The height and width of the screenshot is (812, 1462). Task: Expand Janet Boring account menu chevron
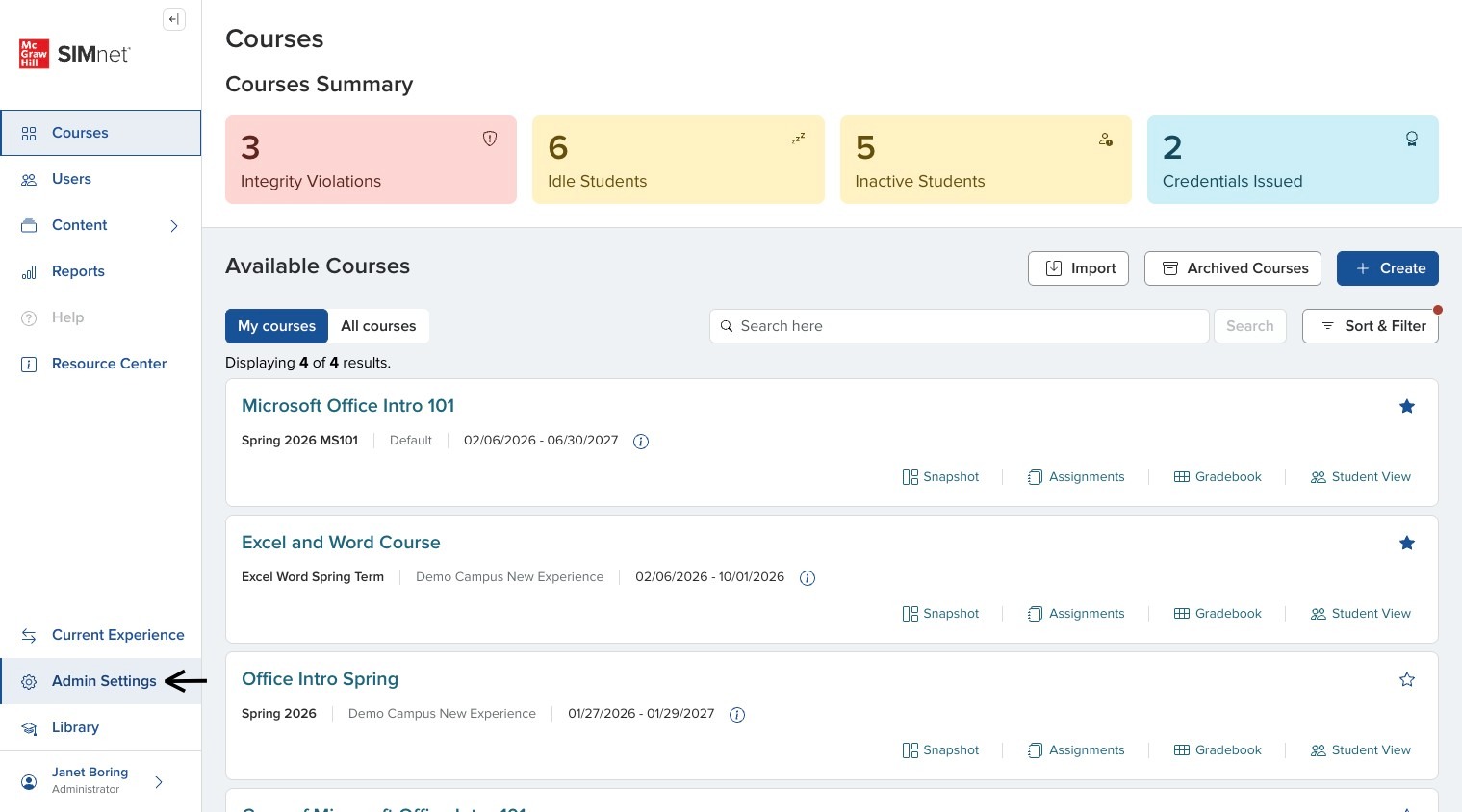159,782
